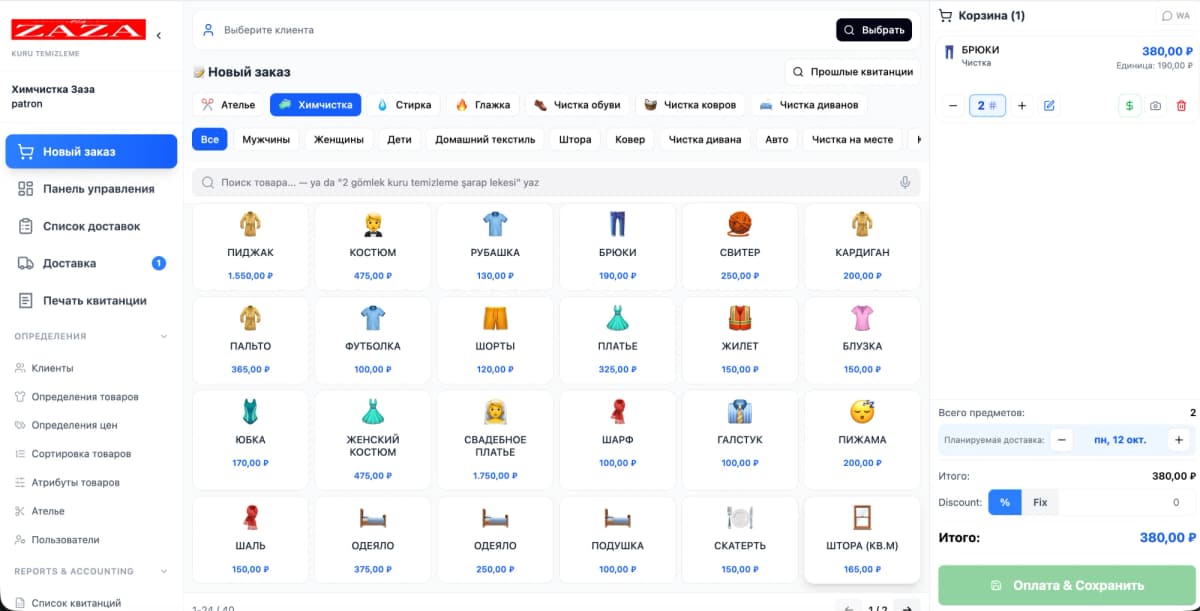Viewport: 1200px width, 611px height.
Task: Switch discount type to Fix
Action: [x=1040, y=502]
